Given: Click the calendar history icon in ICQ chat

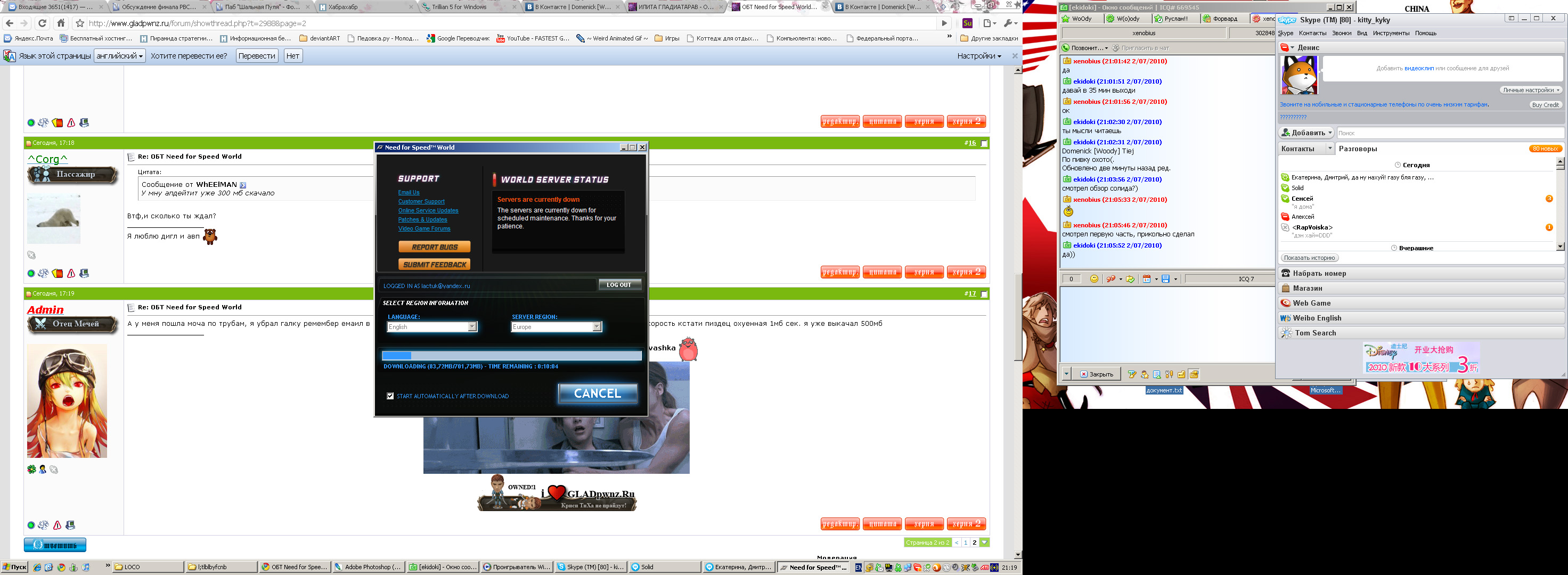Looking at the screenshot, I should point(1147,278).
